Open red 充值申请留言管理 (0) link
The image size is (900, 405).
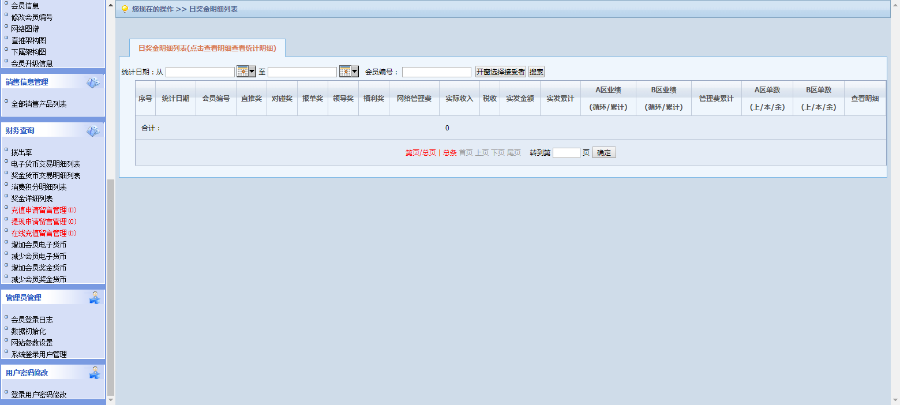(x=44, y=210)
